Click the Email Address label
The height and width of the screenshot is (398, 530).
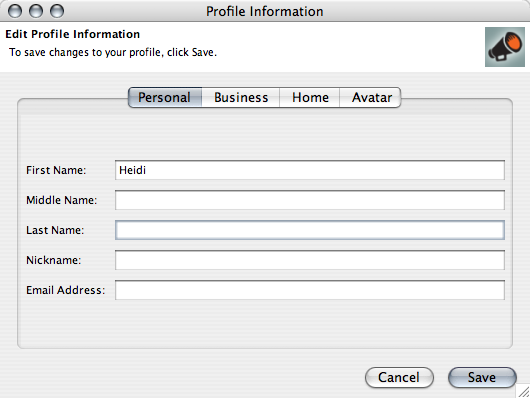pos(66,290)
